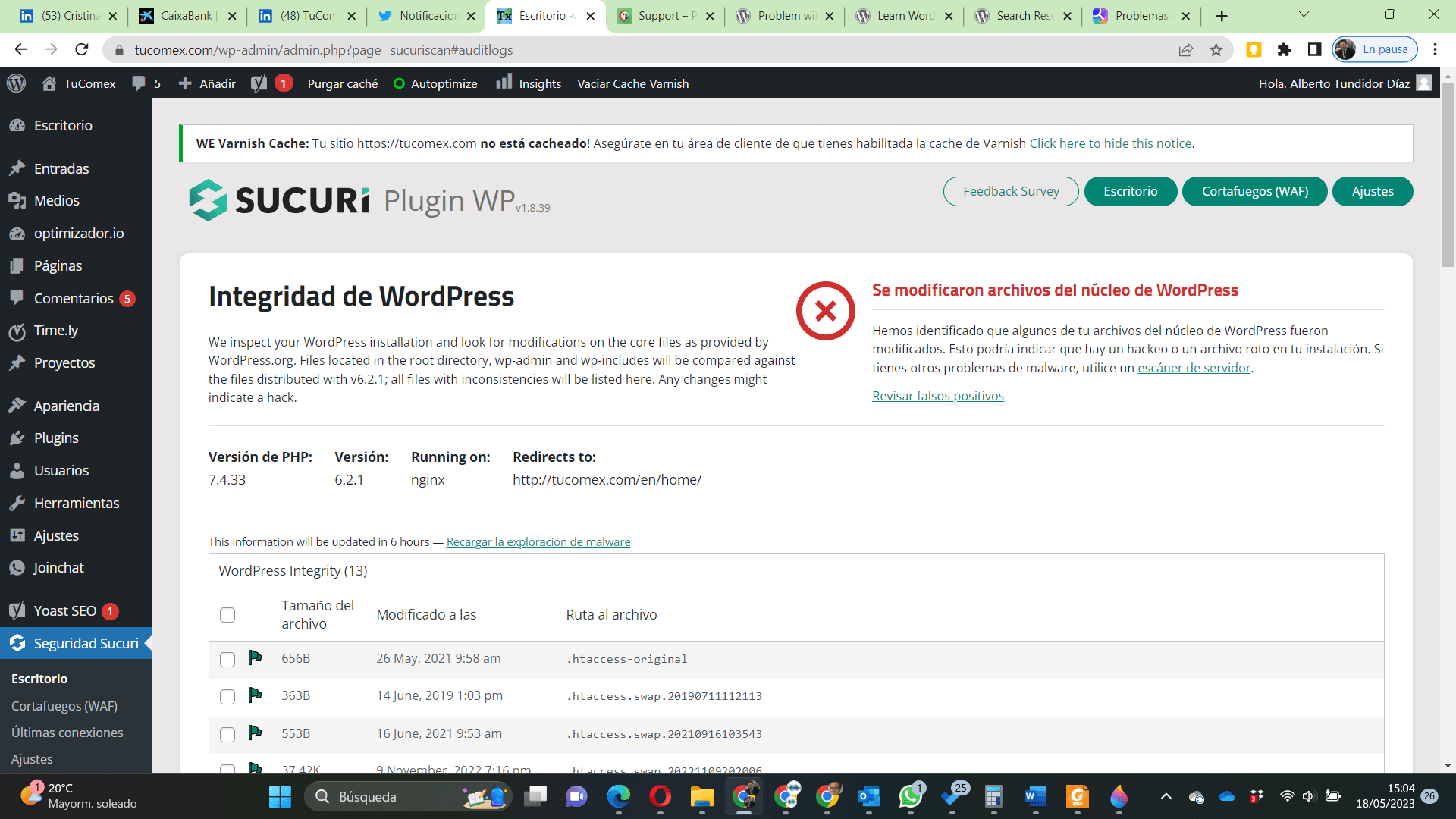This screenshot has height=819, width=1456.
Task: Click the taskbar Búsqueda search box
Action: pos(408,796)
